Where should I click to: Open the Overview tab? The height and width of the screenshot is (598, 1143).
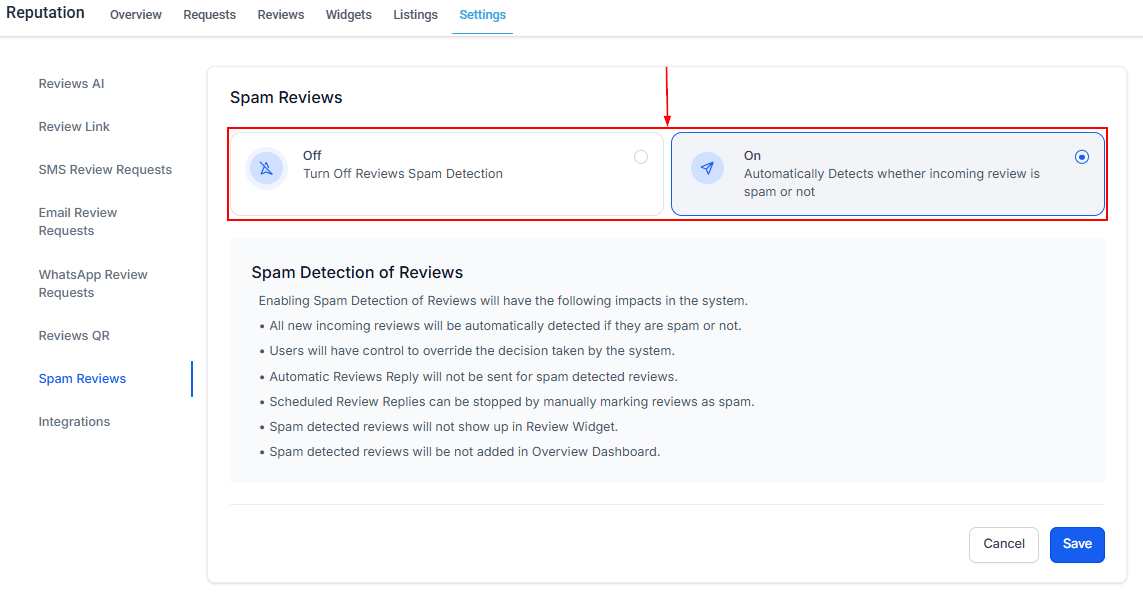click(x=136, y=15)
